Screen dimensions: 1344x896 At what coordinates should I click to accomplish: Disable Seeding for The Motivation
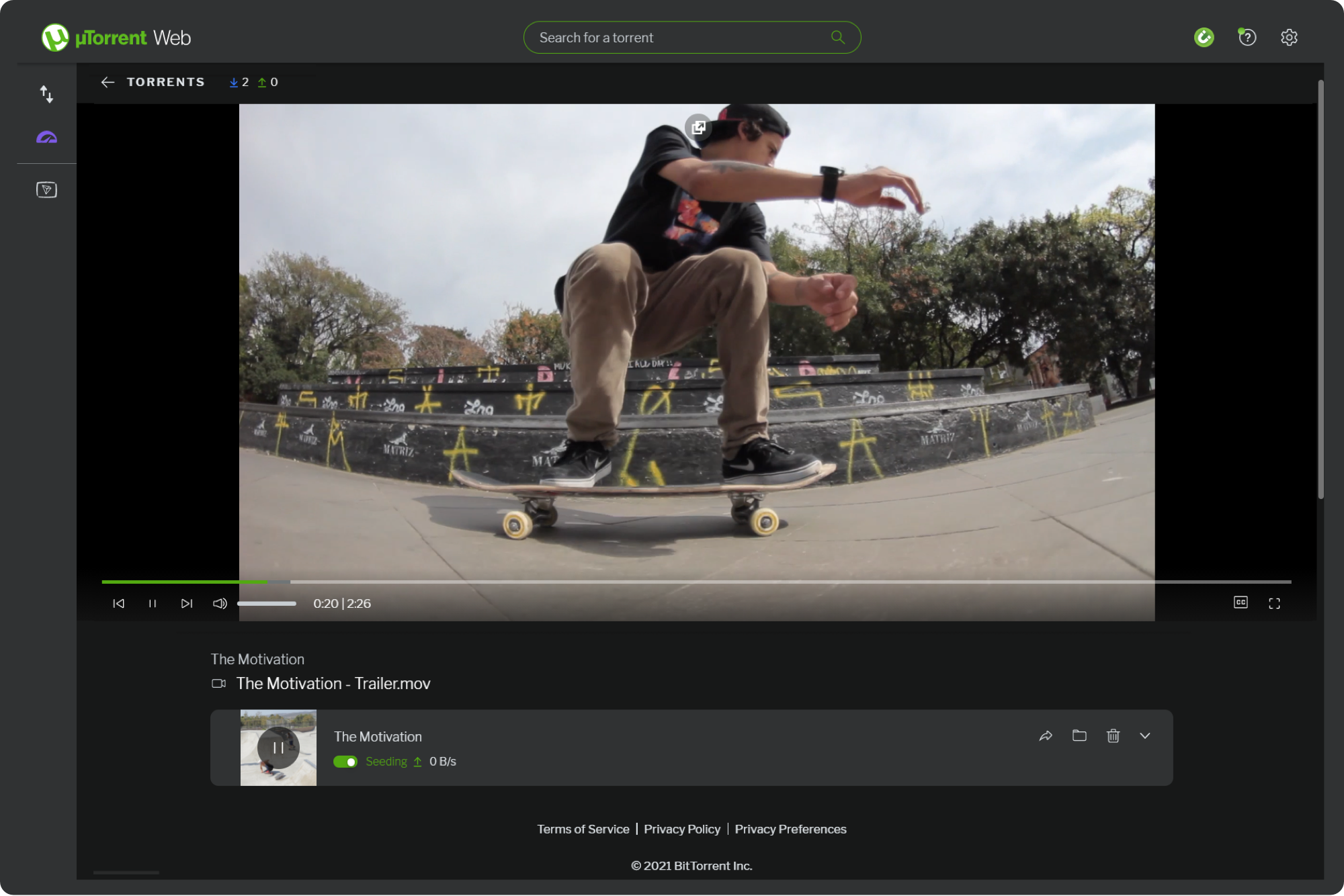point(345,762)
